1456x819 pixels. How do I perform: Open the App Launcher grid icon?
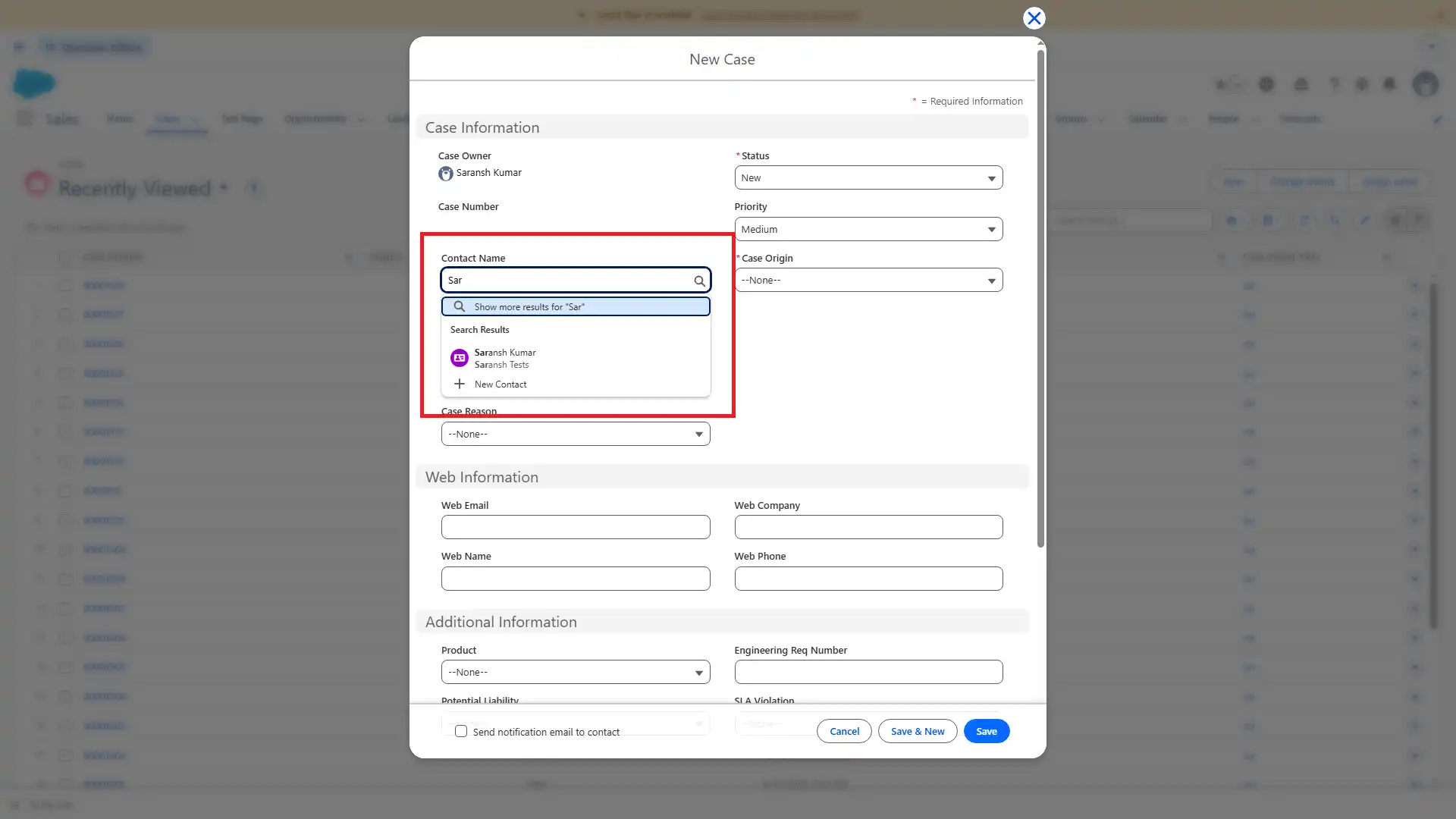click(24, 118)
